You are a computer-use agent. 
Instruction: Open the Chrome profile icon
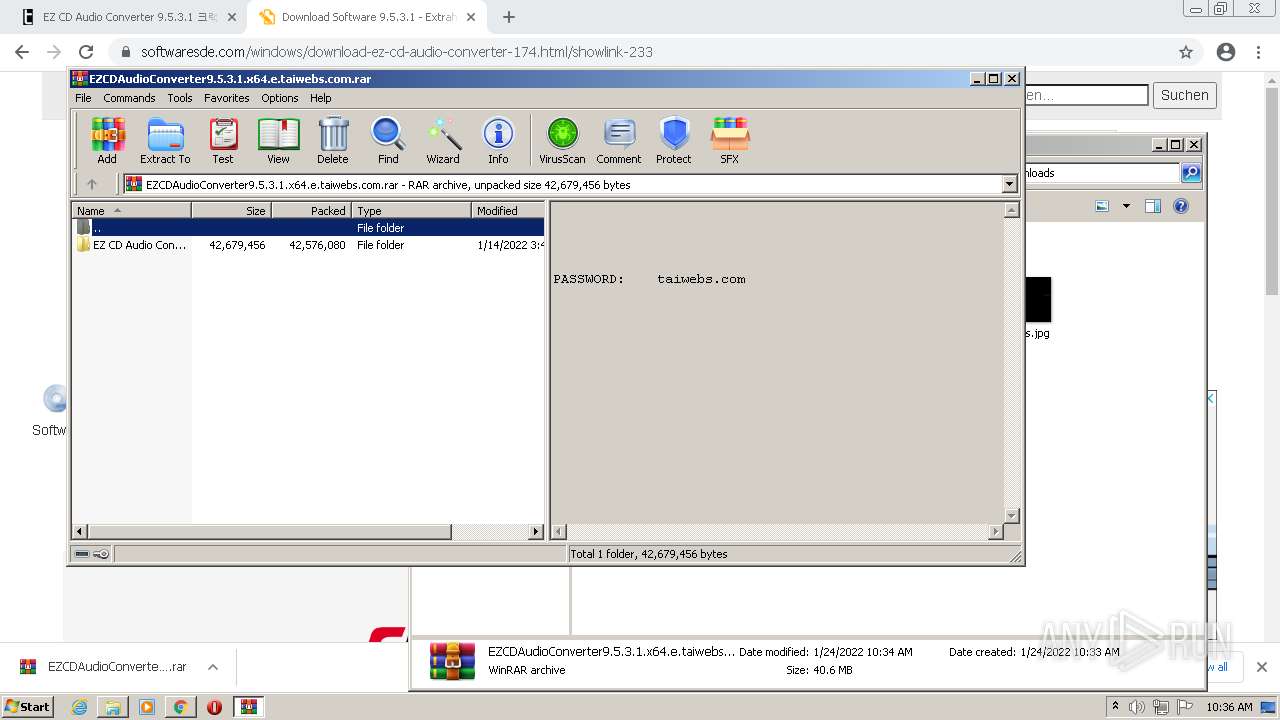(1226, 52)
